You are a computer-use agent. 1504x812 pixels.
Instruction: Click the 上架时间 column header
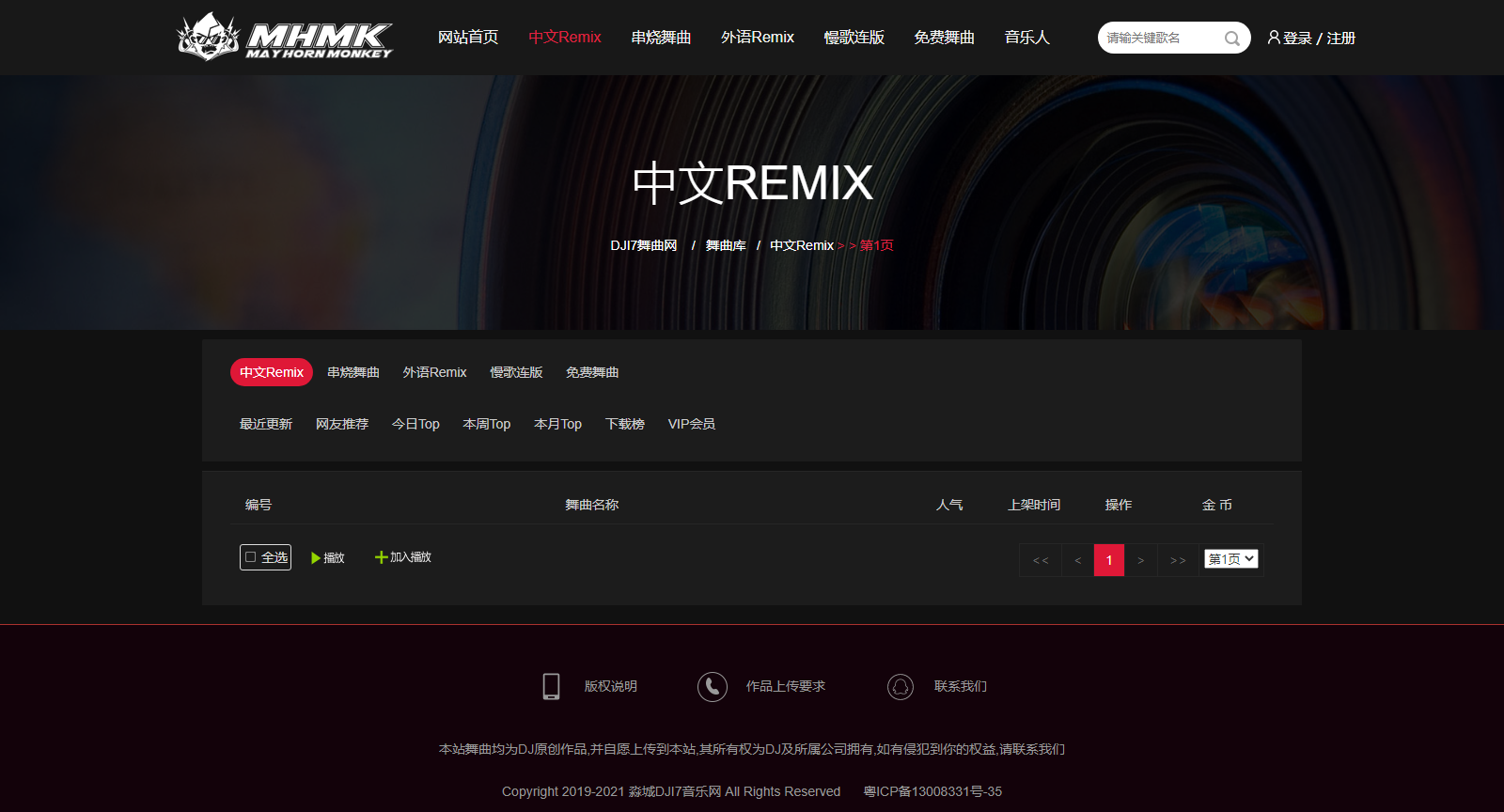[1034, 505]
